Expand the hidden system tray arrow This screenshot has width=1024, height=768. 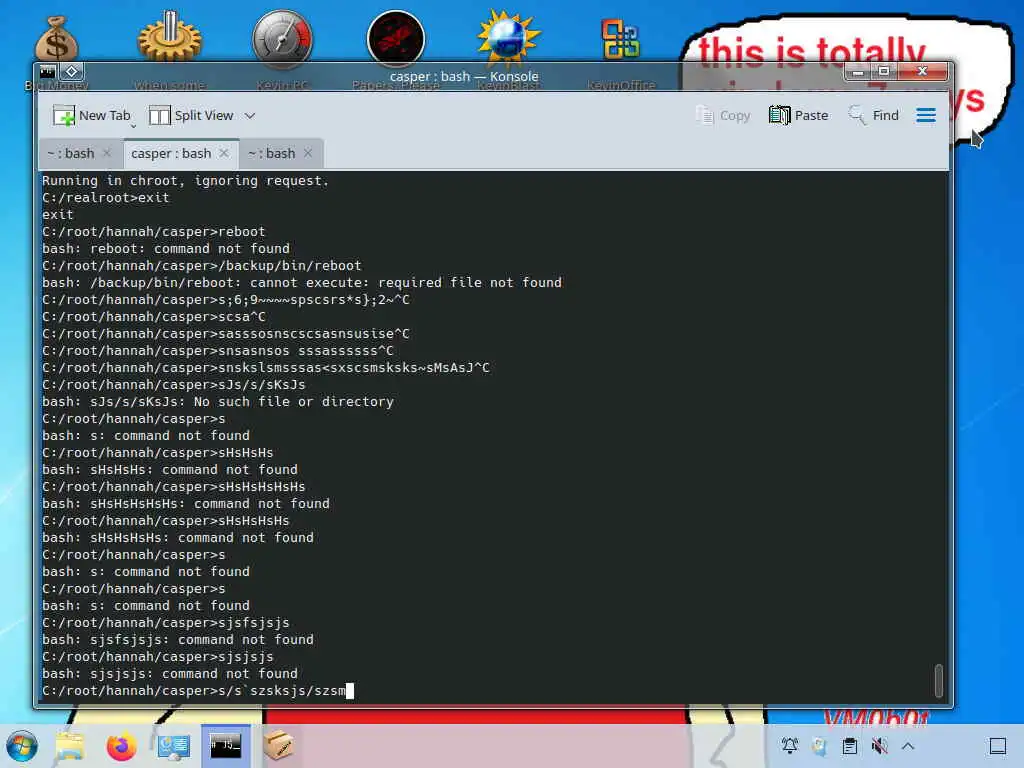tap(908, 746)
